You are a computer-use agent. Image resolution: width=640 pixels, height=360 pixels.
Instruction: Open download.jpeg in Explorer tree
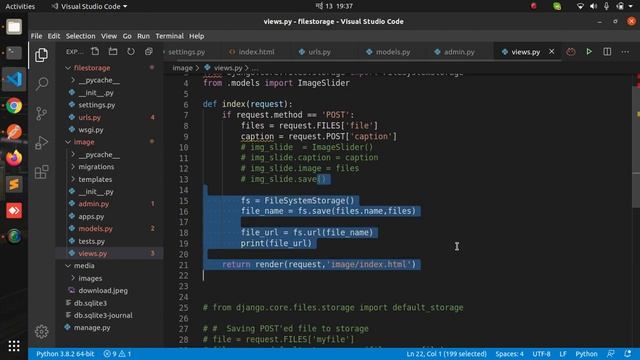click(103, 291)
